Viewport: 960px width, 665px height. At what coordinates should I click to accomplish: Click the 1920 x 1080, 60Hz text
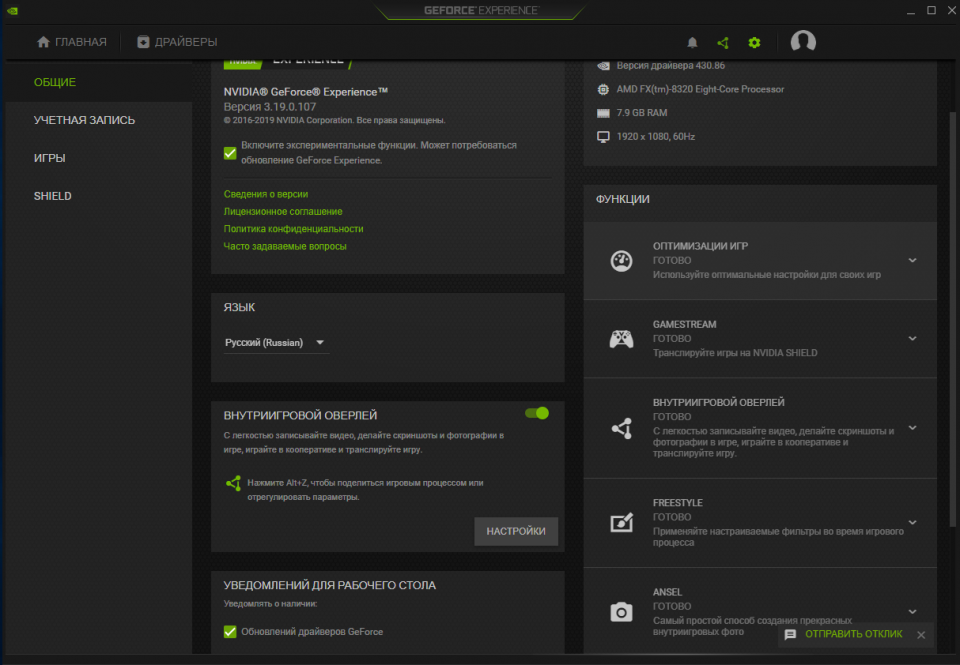tap(656, 137)
